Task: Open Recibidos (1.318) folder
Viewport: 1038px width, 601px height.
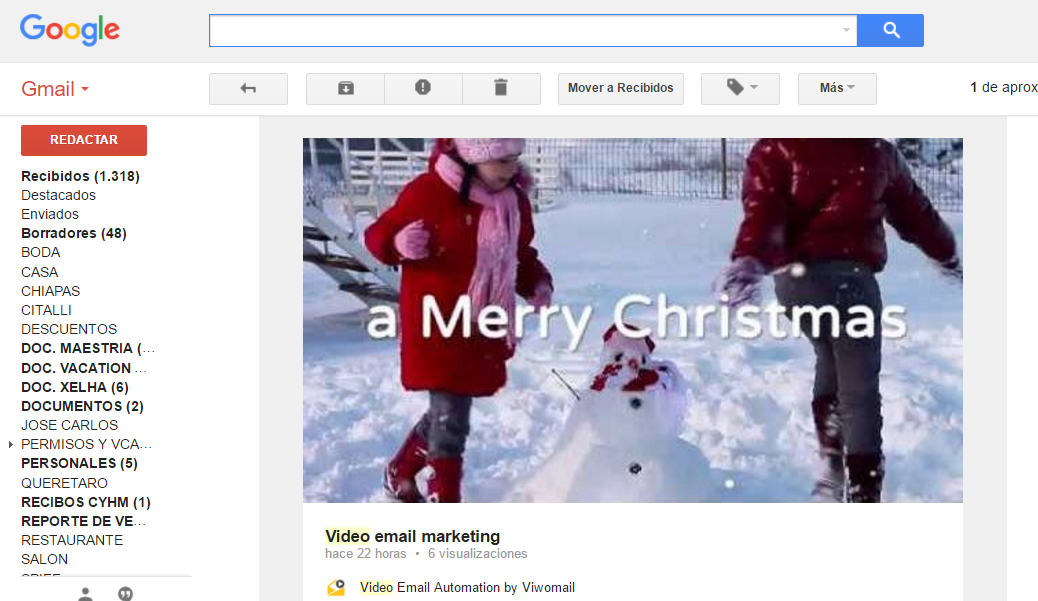Action: [x=81, y=176]
